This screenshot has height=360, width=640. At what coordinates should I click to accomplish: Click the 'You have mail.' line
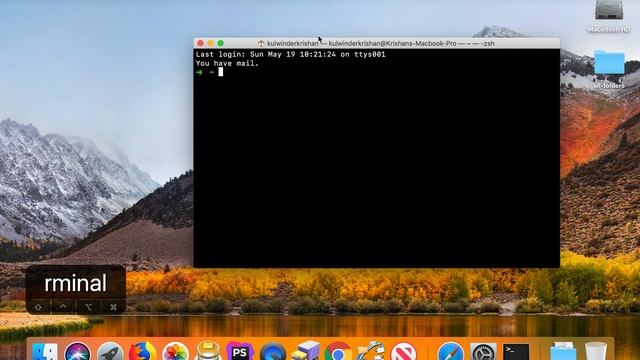coord(227,63)
